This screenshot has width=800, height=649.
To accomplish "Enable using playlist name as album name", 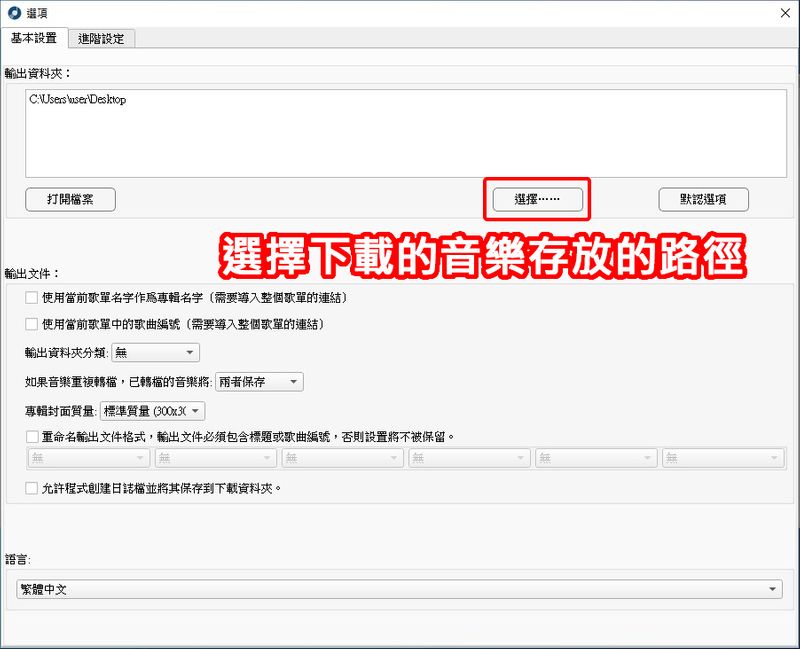I will (x=32, y=297).
